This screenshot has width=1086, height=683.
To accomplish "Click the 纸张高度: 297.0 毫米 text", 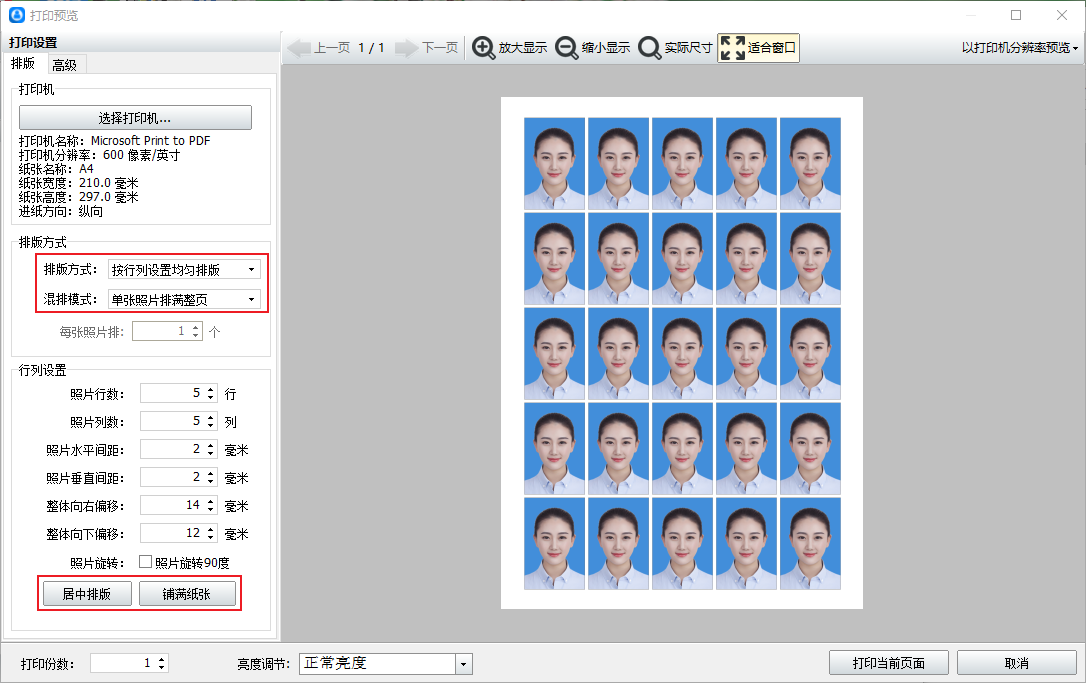I will [78, 197].
